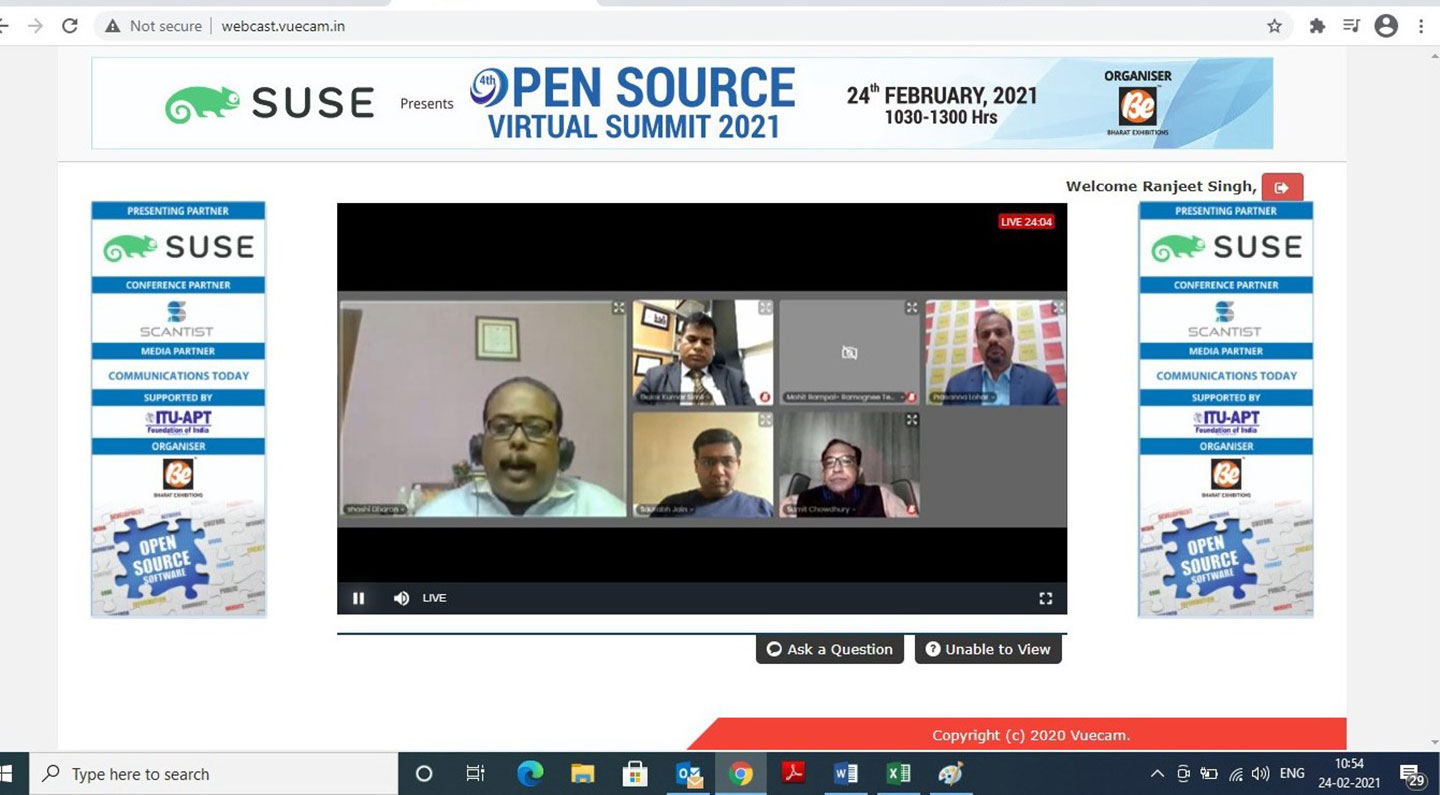Open Microsoft Word from the taskbar

[846, 774]
